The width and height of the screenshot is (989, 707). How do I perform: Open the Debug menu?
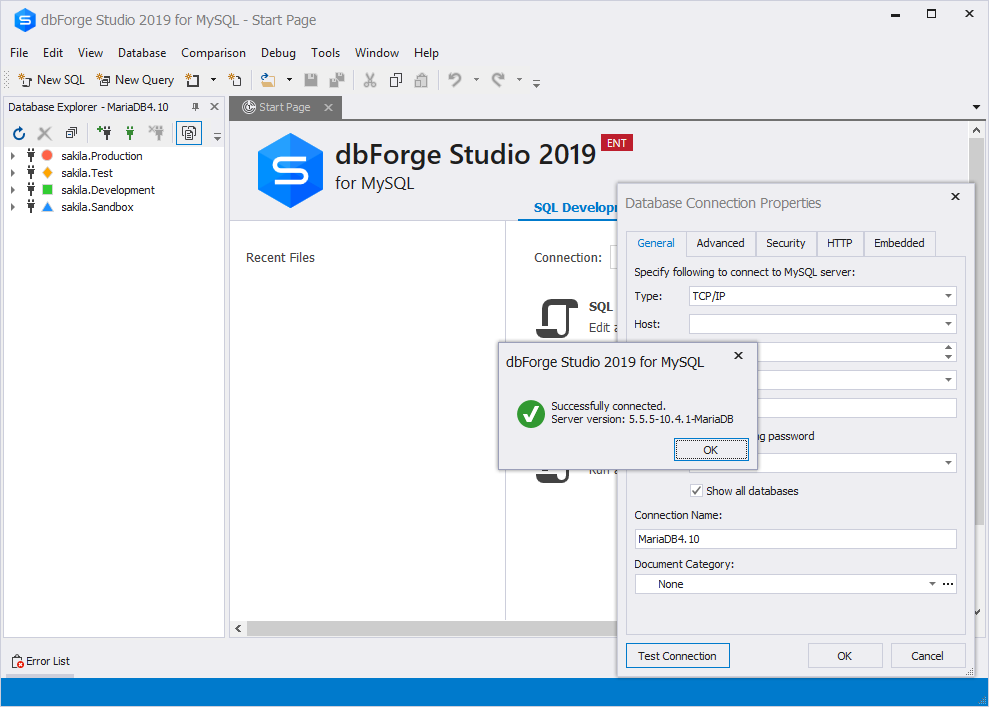(x=278, y=53)
